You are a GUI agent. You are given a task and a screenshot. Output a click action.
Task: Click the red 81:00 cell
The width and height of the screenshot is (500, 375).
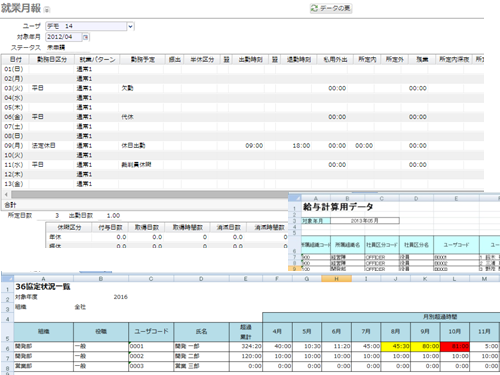coord(455,346)
